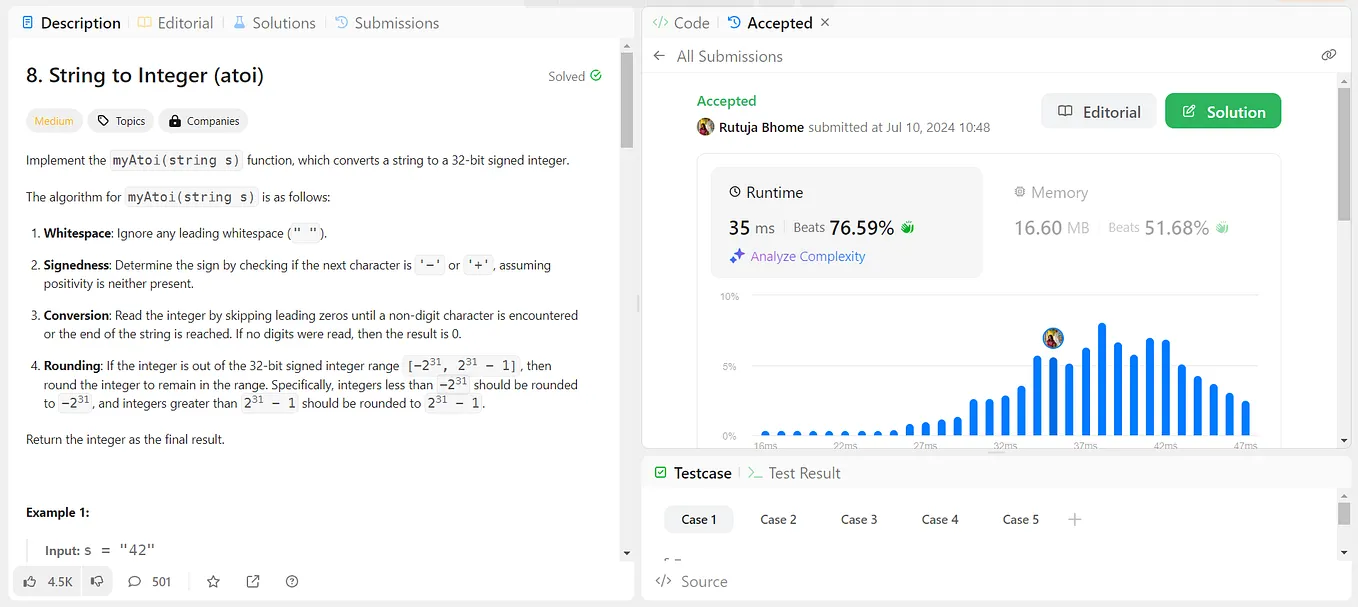
Task: Open comments via the speech bubble icon
Action: coord(133,581)
